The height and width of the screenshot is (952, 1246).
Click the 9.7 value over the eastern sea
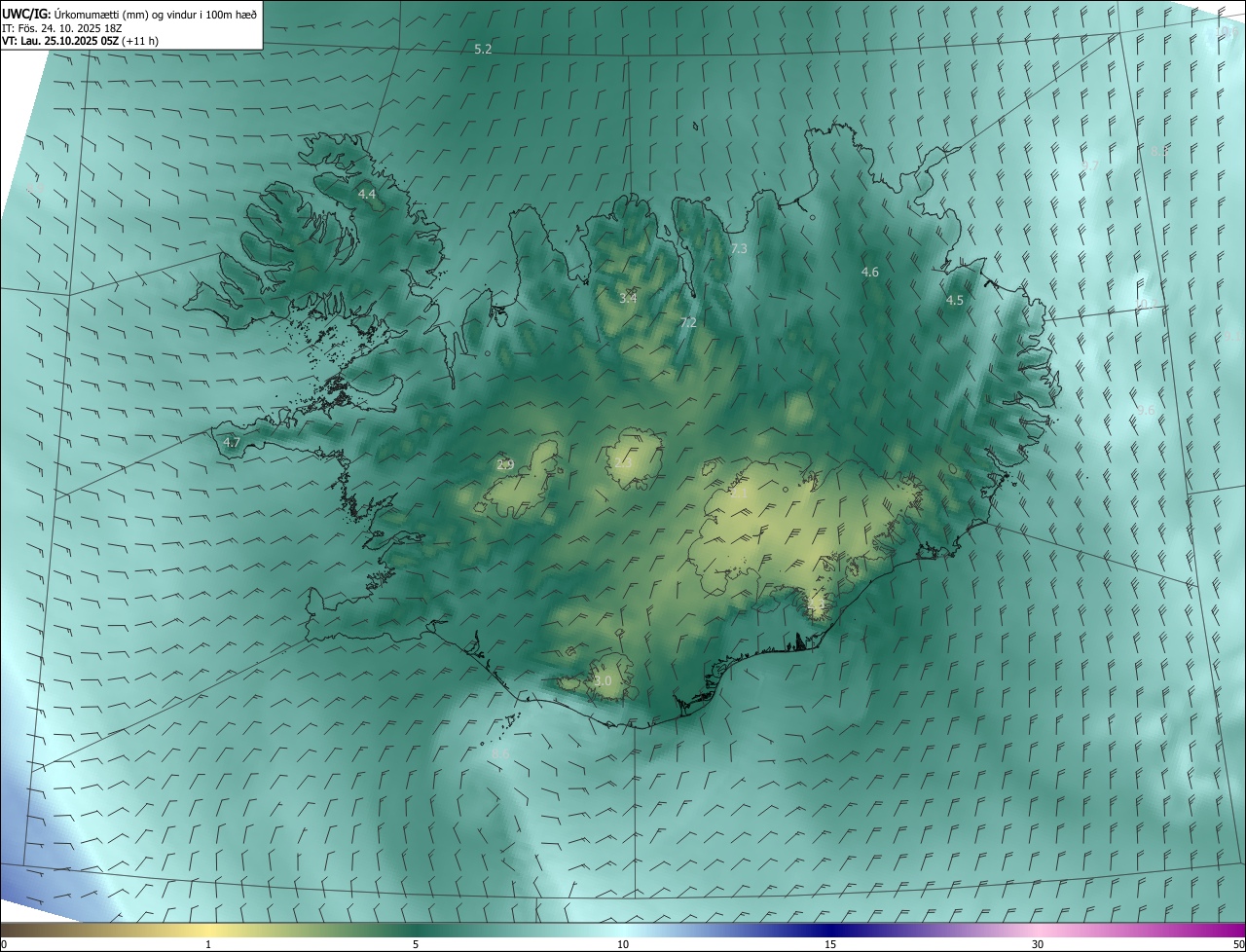pyautogui.click(x=1090, y=166)
